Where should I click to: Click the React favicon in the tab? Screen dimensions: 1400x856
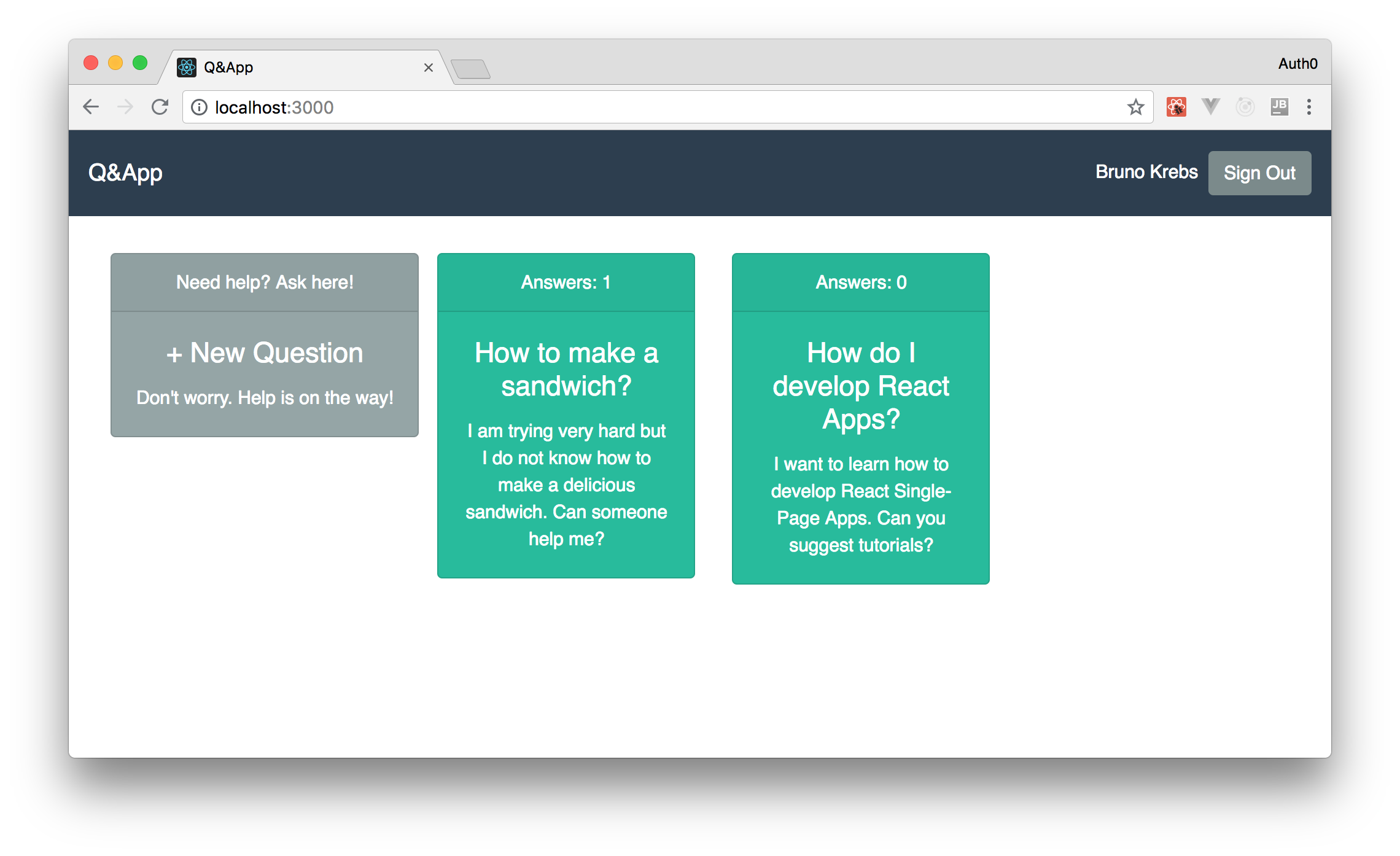(x=186, y=67)
